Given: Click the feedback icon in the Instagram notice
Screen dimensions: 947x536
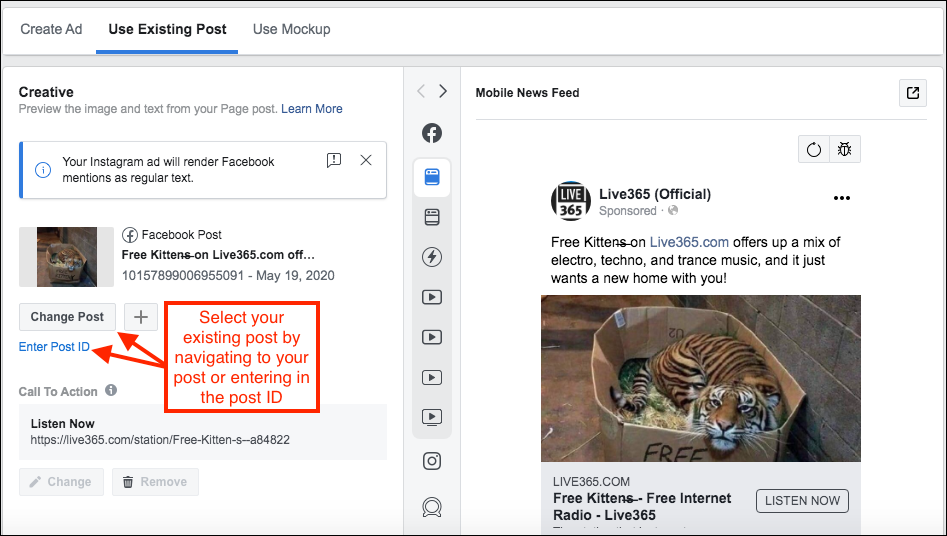Looking at the screenshot, I should point(333,160).
